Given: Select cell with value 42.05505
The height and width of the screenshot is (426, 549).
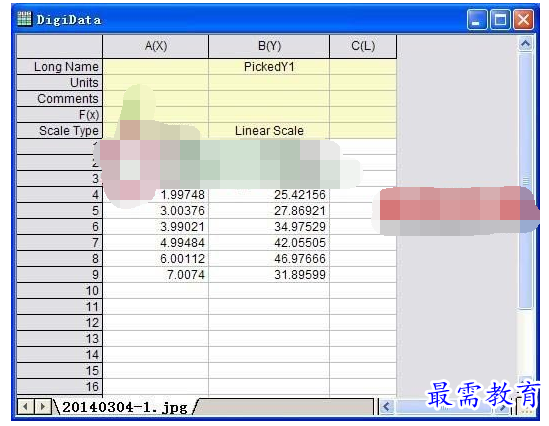Looking at the screenshot, I should [269, 243].
